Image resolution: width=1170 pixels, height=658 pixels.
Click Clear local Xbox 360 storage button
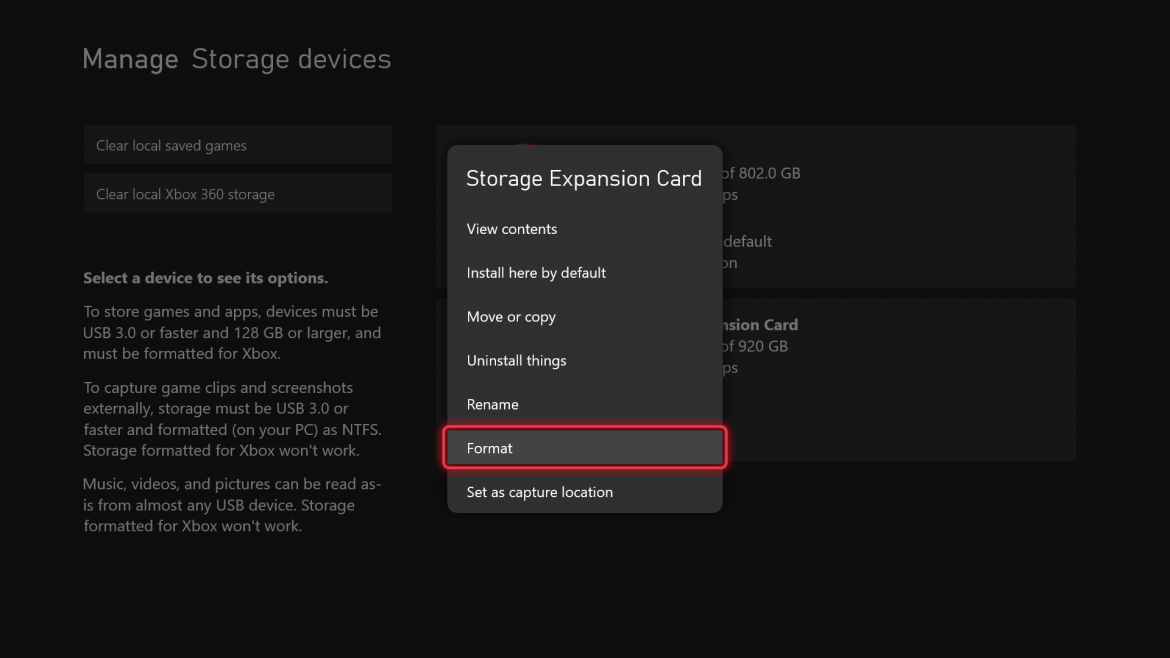click(238, 194)
